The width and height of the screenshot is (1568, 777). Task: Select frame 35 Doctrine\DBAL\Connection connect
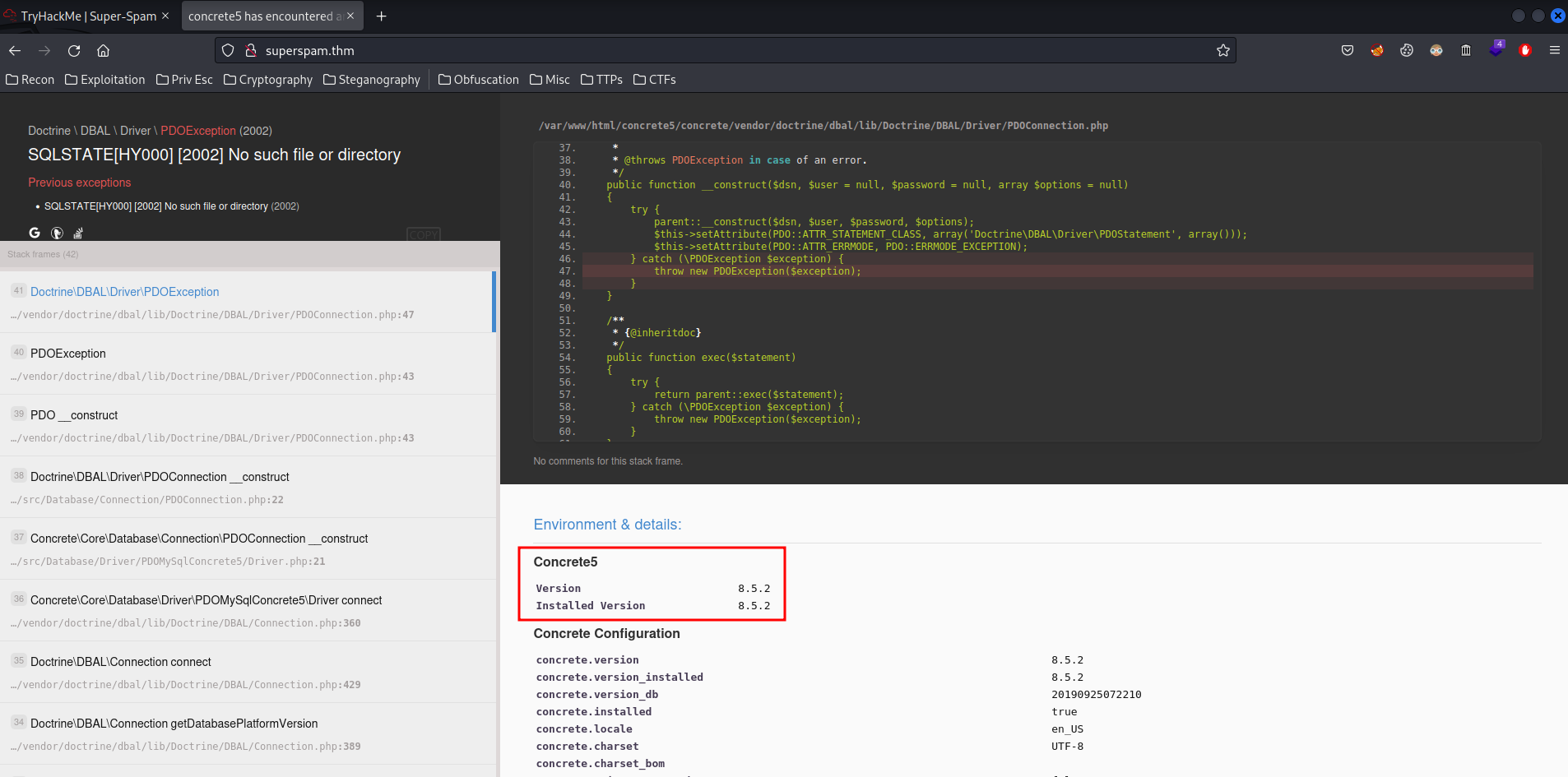(248, 672)
